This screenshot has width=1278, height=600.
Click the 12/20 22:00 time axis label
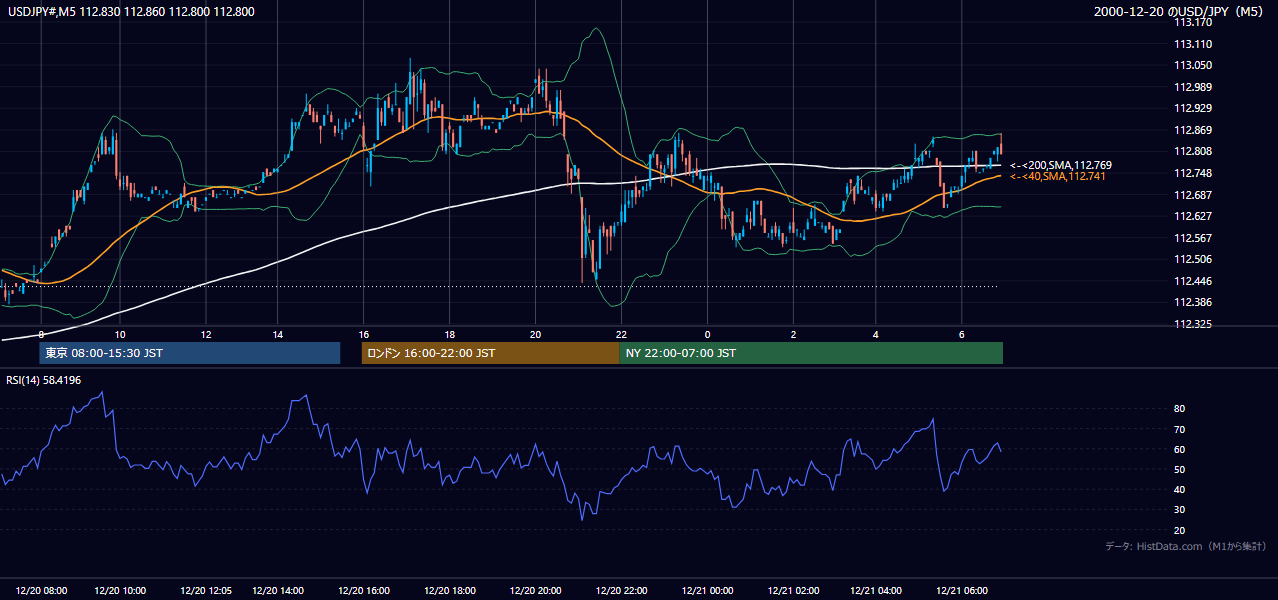tap(621, 591)
